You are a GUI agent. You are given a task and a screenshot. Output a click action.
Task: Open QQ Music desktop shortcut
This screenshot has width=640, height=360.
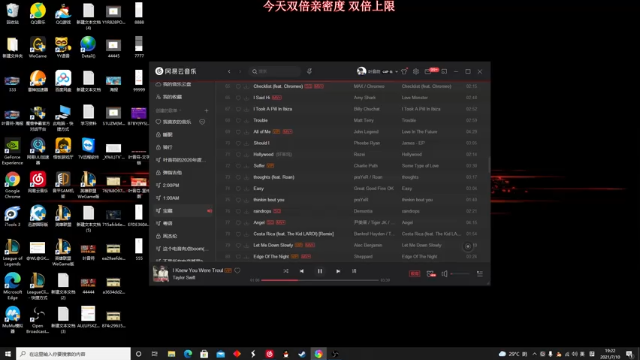coord(38,13)
